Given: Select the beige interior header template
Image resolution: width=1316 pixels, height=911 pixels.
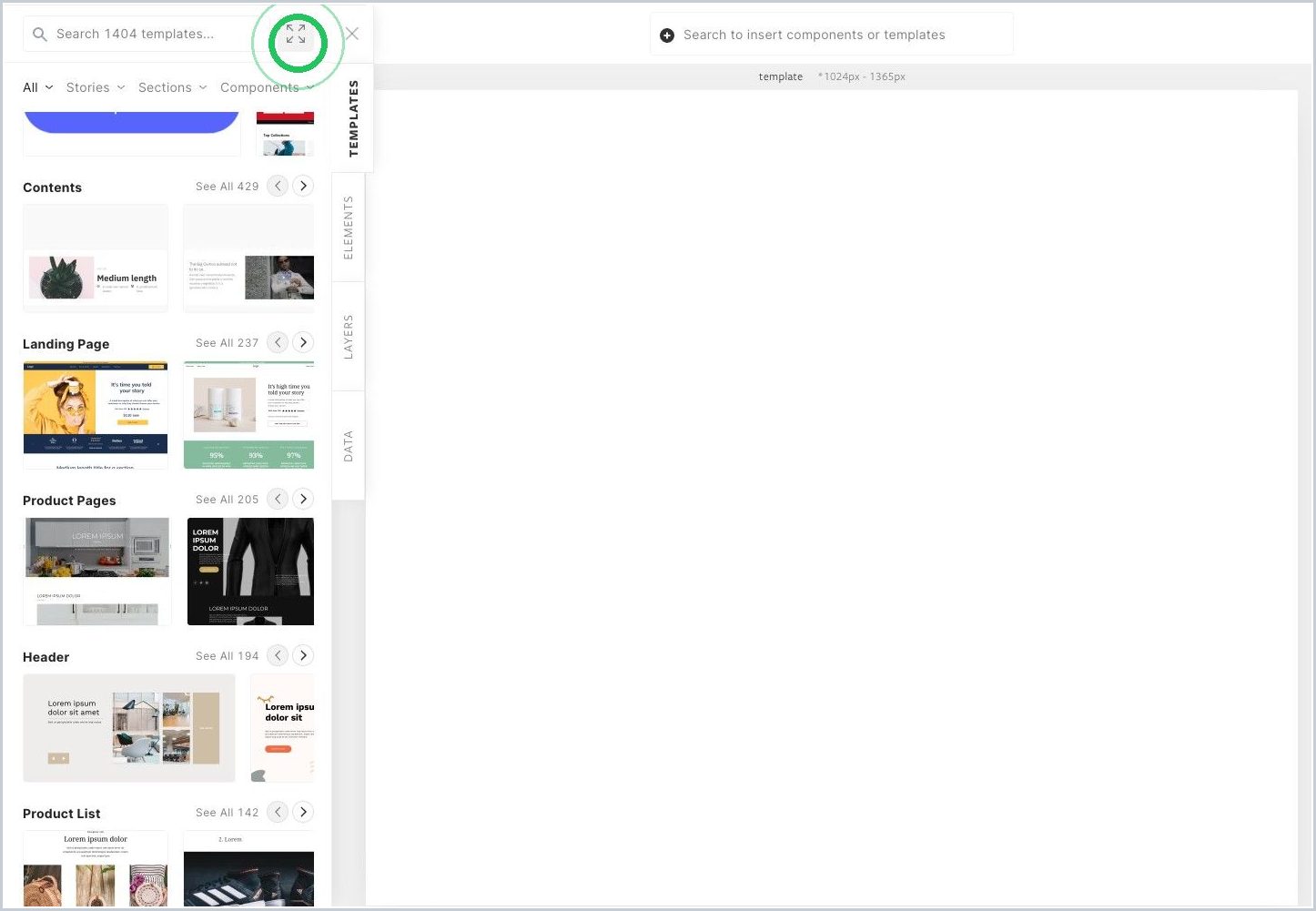Looking at the screenshot, I should tap(129, 728).
